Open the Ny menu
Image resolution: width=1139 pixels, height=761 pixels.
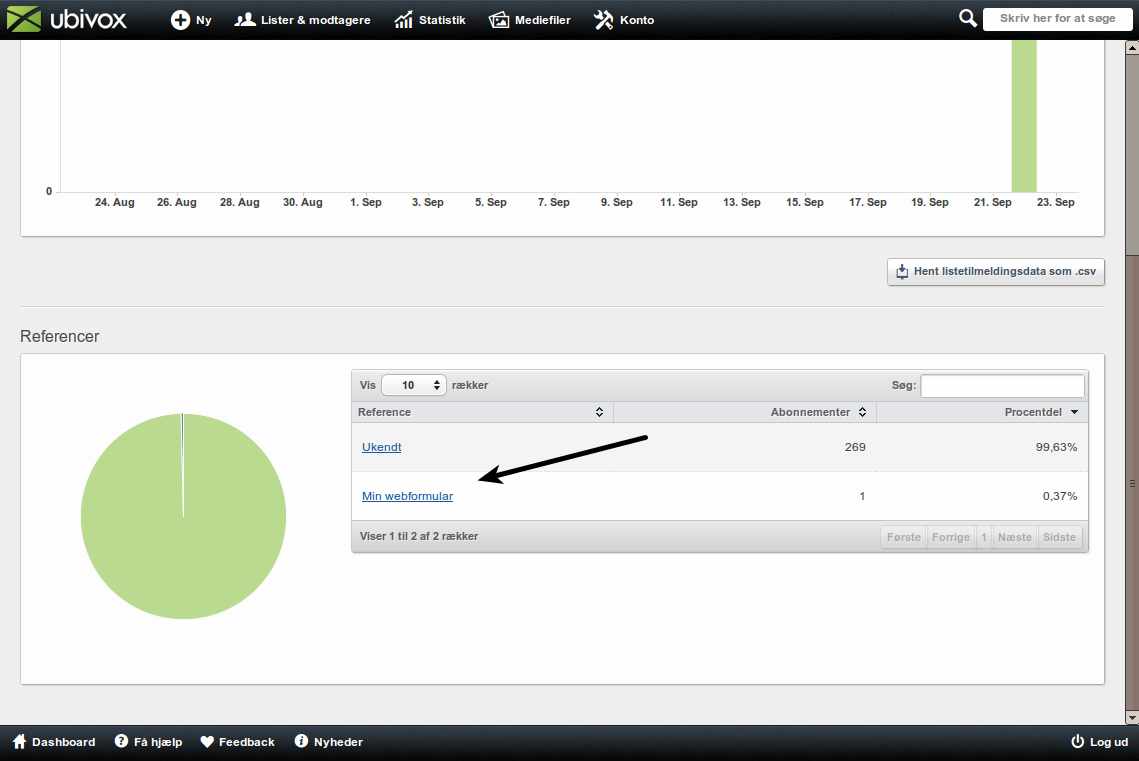tap(191, 20)
